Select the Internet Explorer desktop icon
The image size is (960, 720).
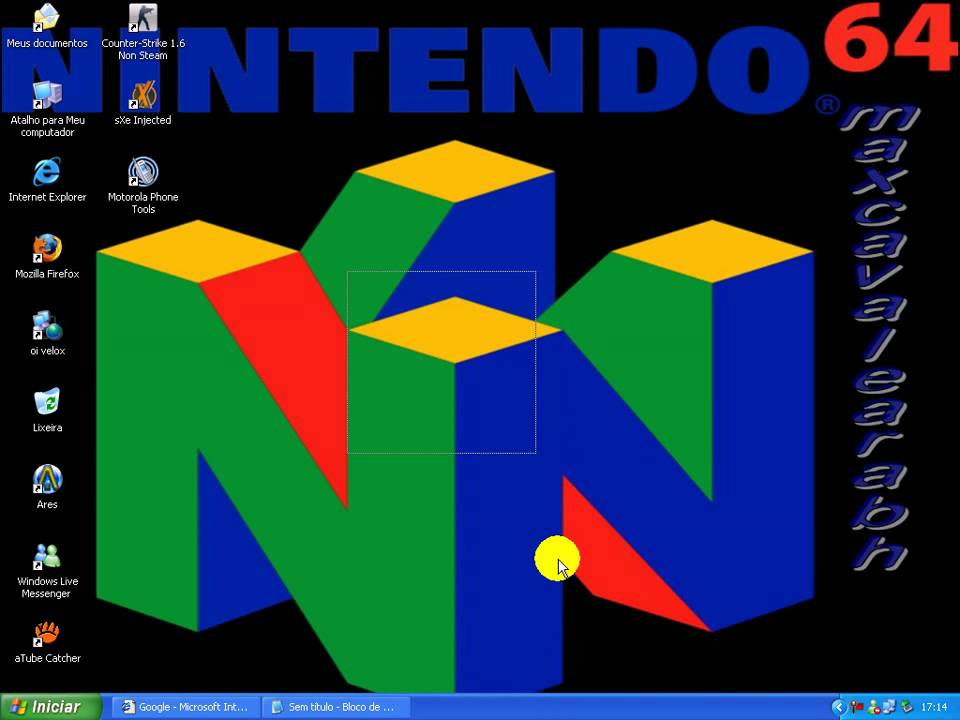point(47,179)
